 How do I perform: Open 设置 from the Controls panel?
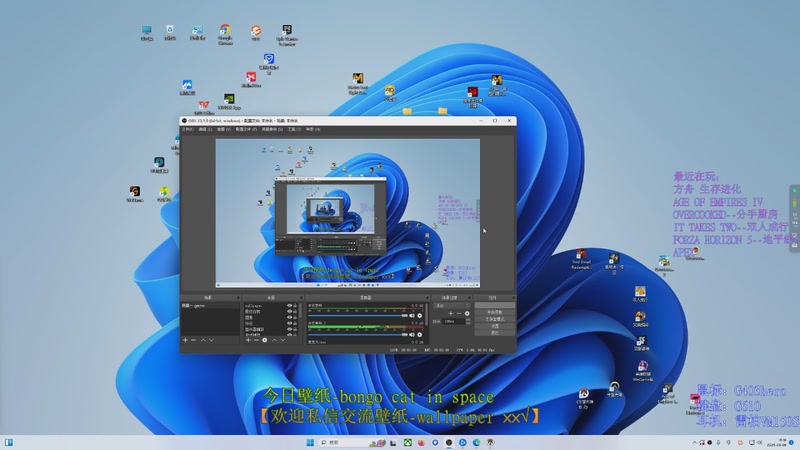[494, 326]
